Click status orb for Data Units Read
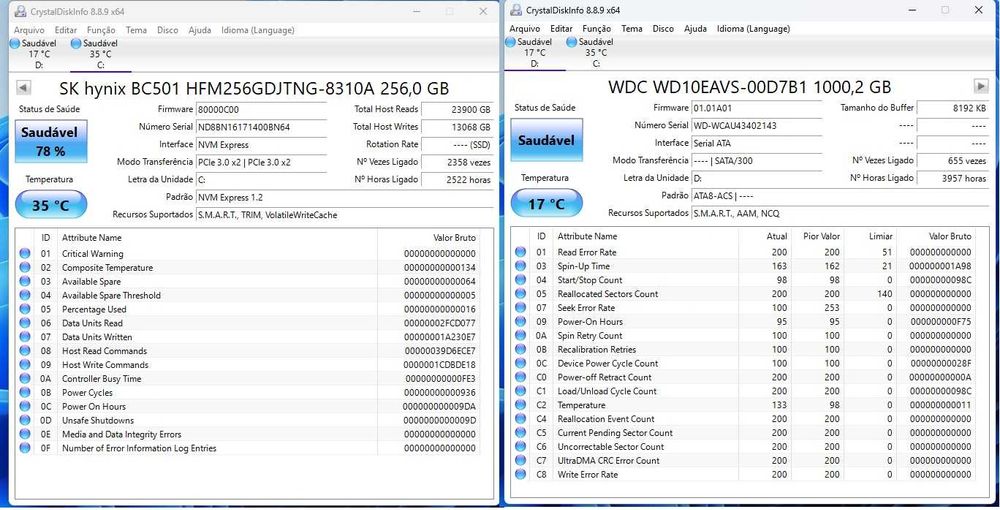 25,323
